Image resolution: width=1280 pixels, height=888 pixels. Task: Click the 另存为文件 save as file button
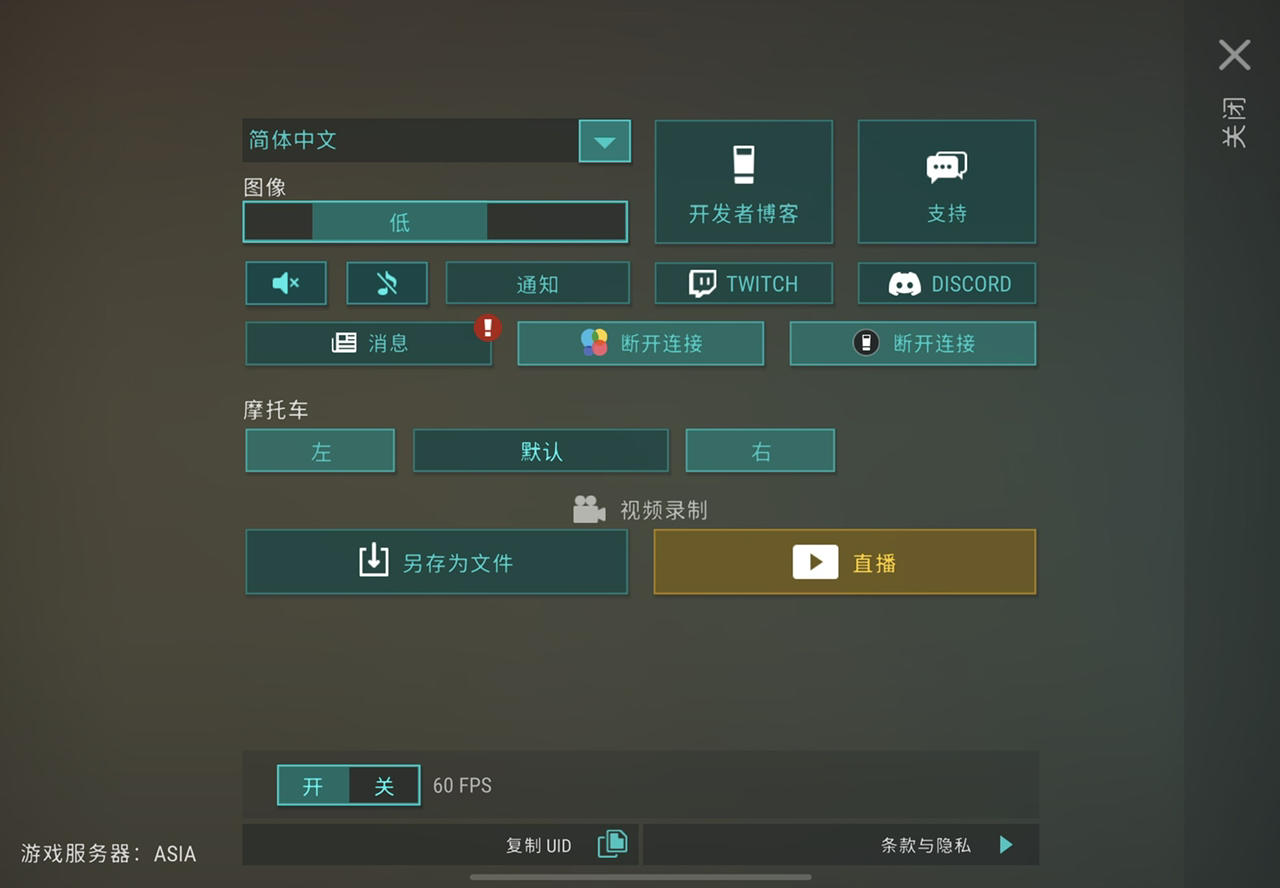point(437,562)
